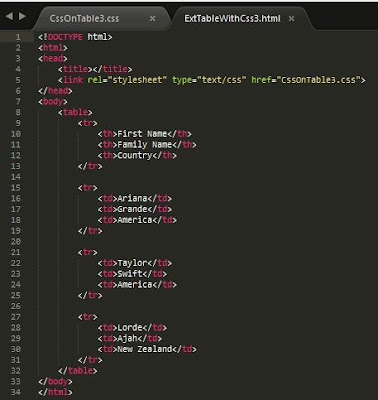Click the href="CssOnTable3.css" value
The height and width of the screenshot is (400, 378).
tap(319, 80)
